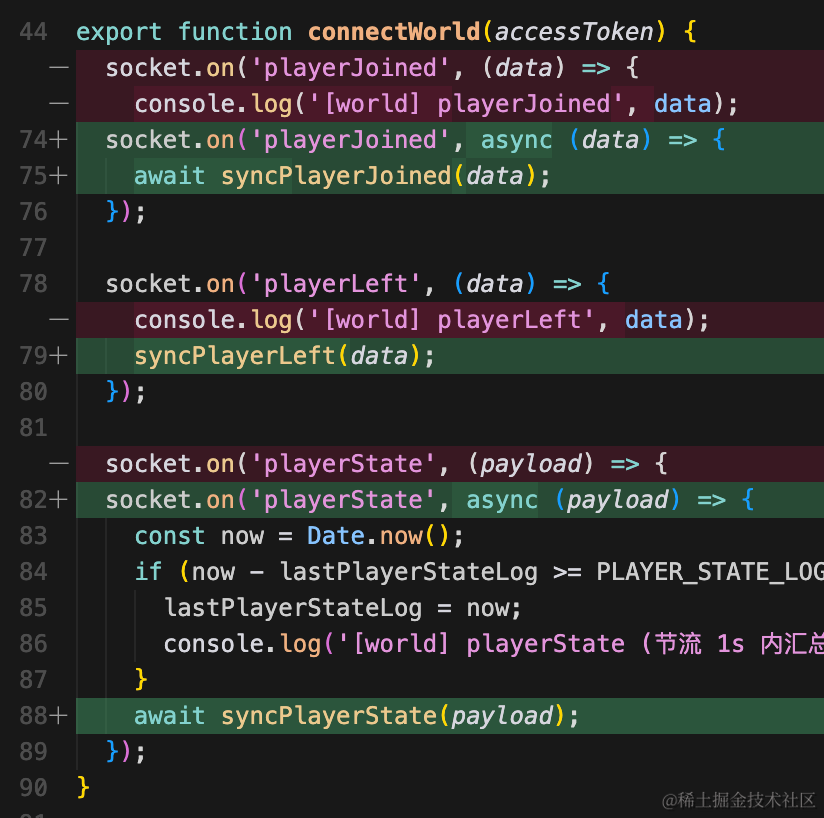
Task: Click the async keyword on line 74
Action: pyautogui.click(x=517, y=140)
